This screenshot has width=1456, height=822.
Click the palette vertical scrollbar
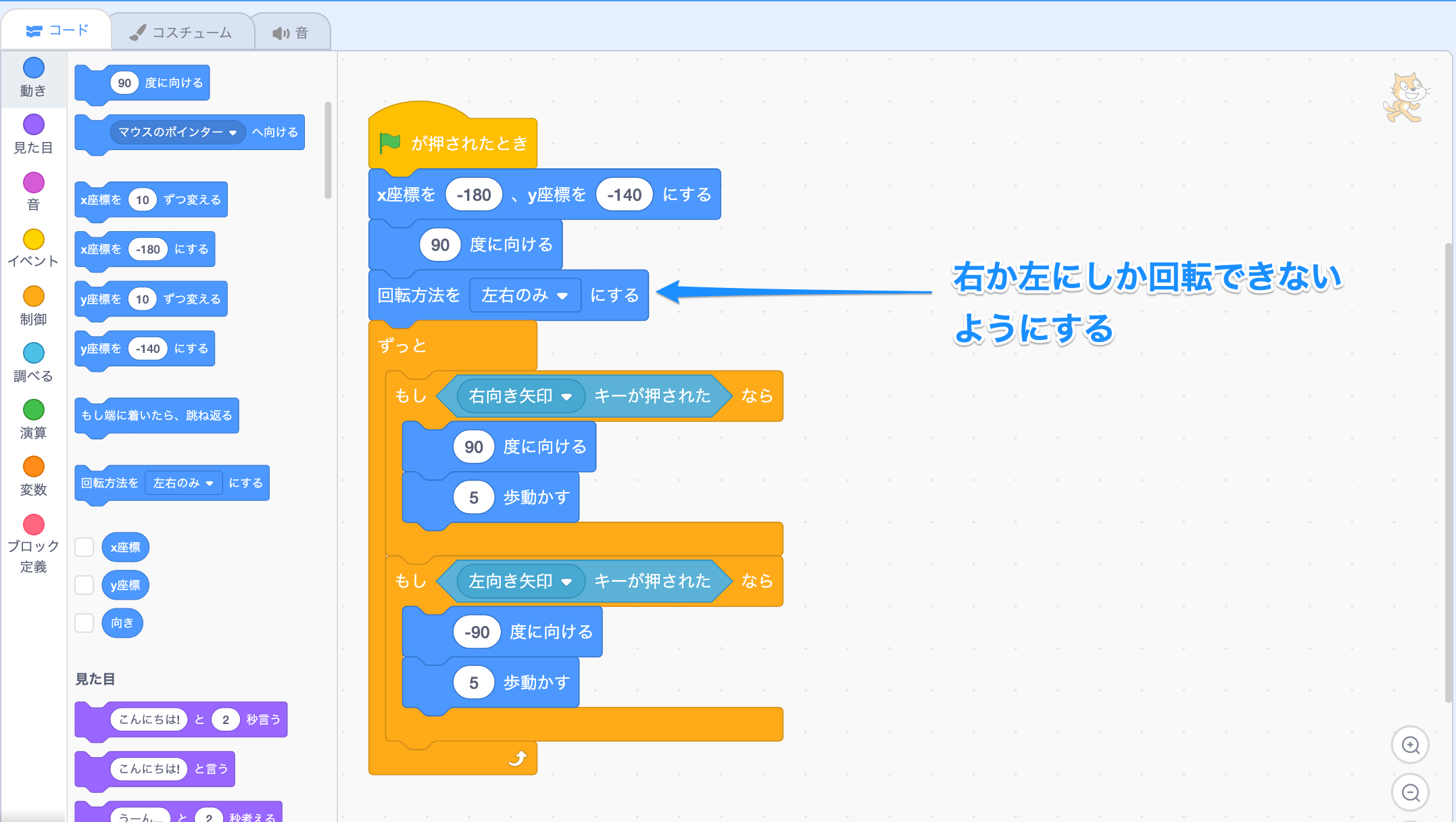tap(328, 150)
